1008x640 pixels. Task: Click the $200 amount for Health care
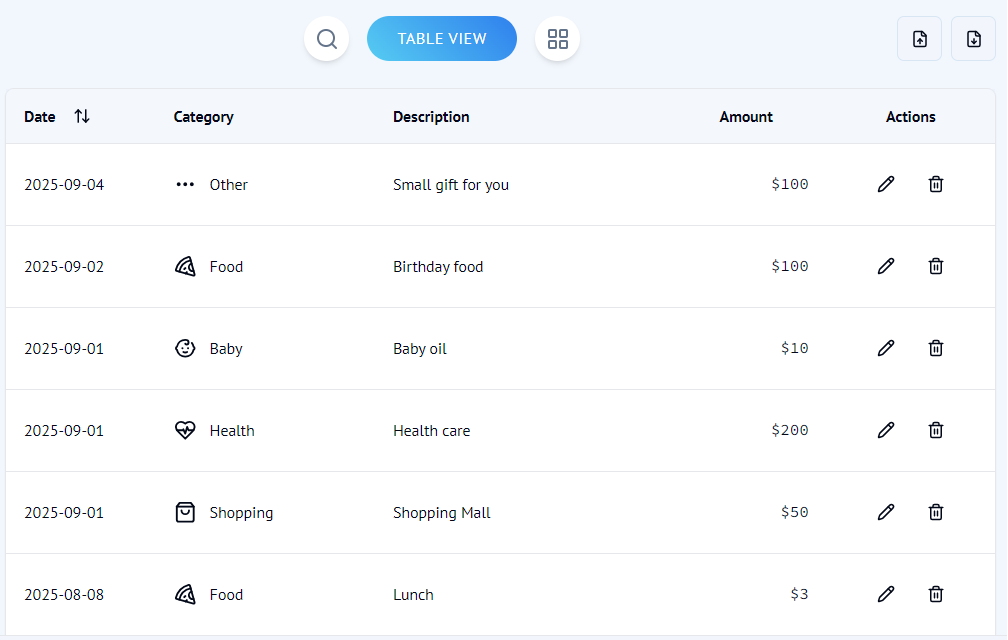tap(789, 430)
